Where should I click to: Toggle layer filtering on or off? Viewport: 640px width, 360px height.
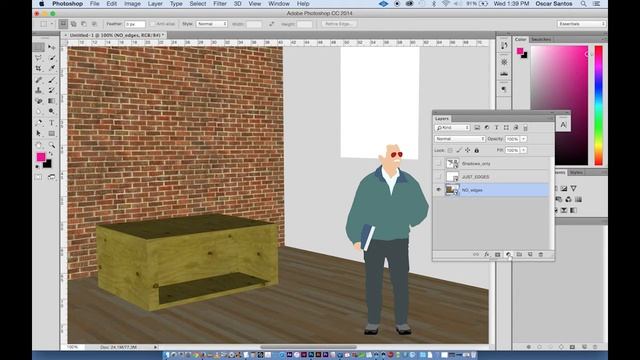[x=525, y=128]
